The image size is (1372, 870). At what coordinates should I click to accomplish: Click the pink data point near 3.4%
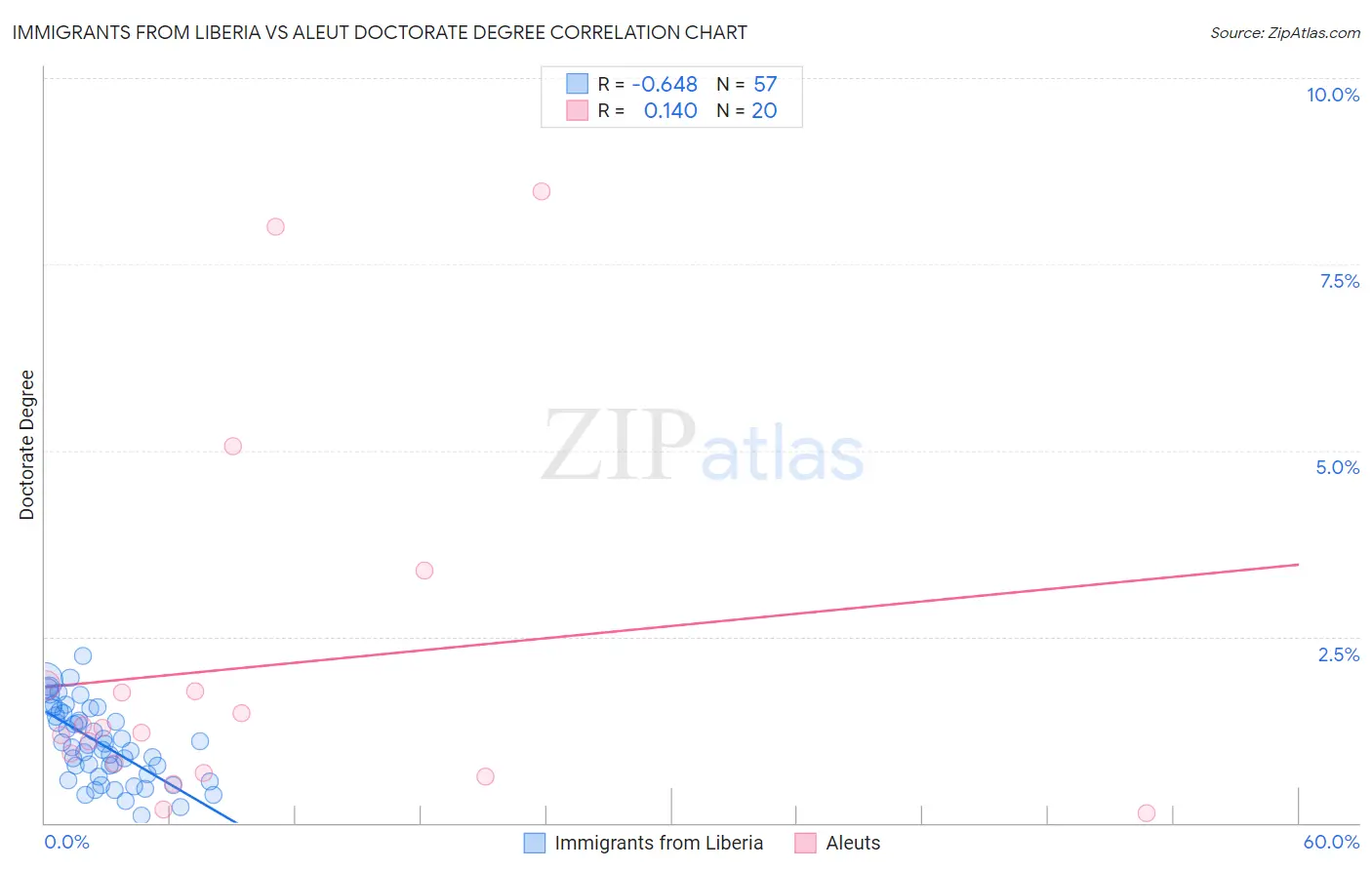pos(424,571)
